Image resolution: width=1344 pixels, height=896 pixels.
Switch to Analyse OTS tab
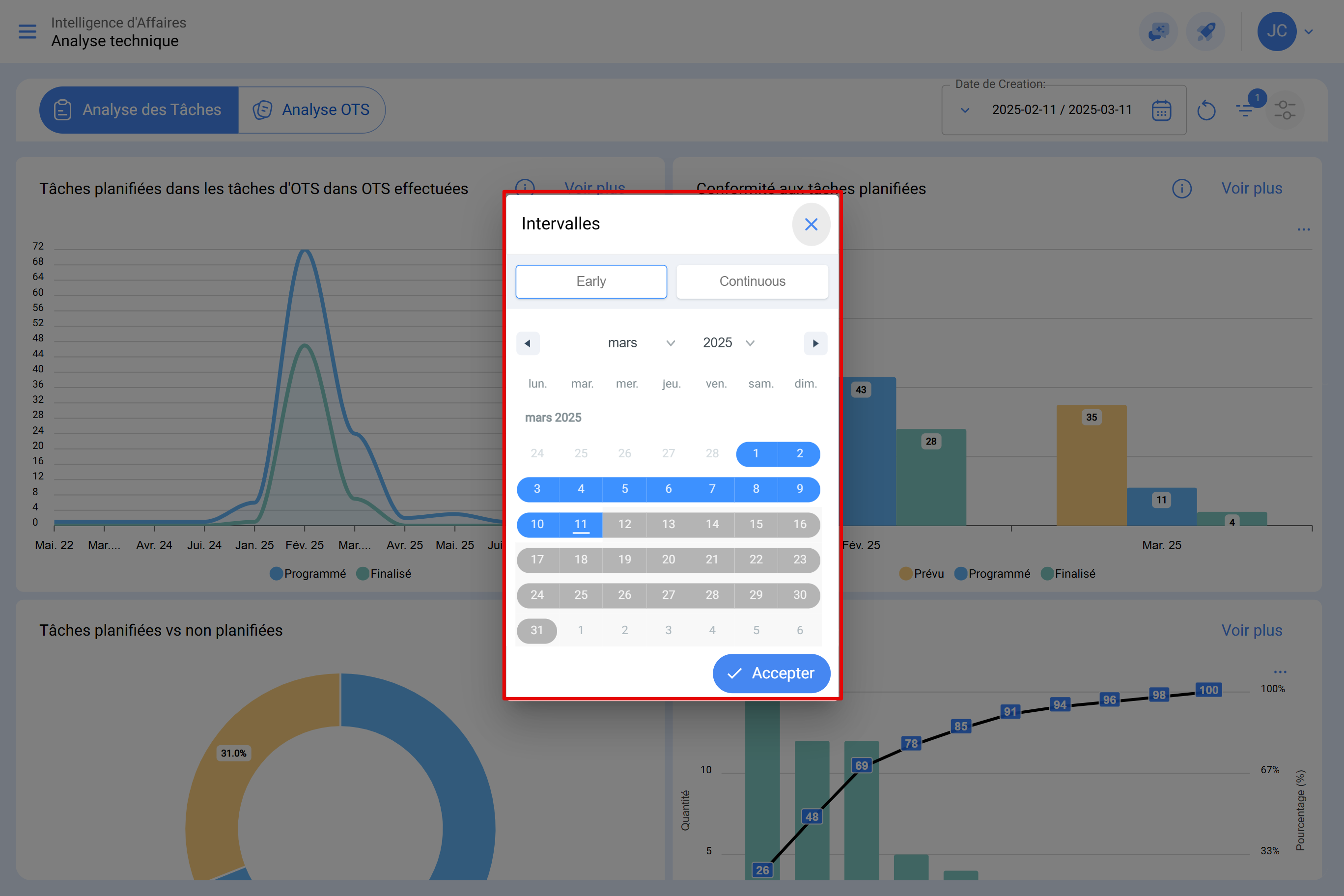[x=312, y=110]
